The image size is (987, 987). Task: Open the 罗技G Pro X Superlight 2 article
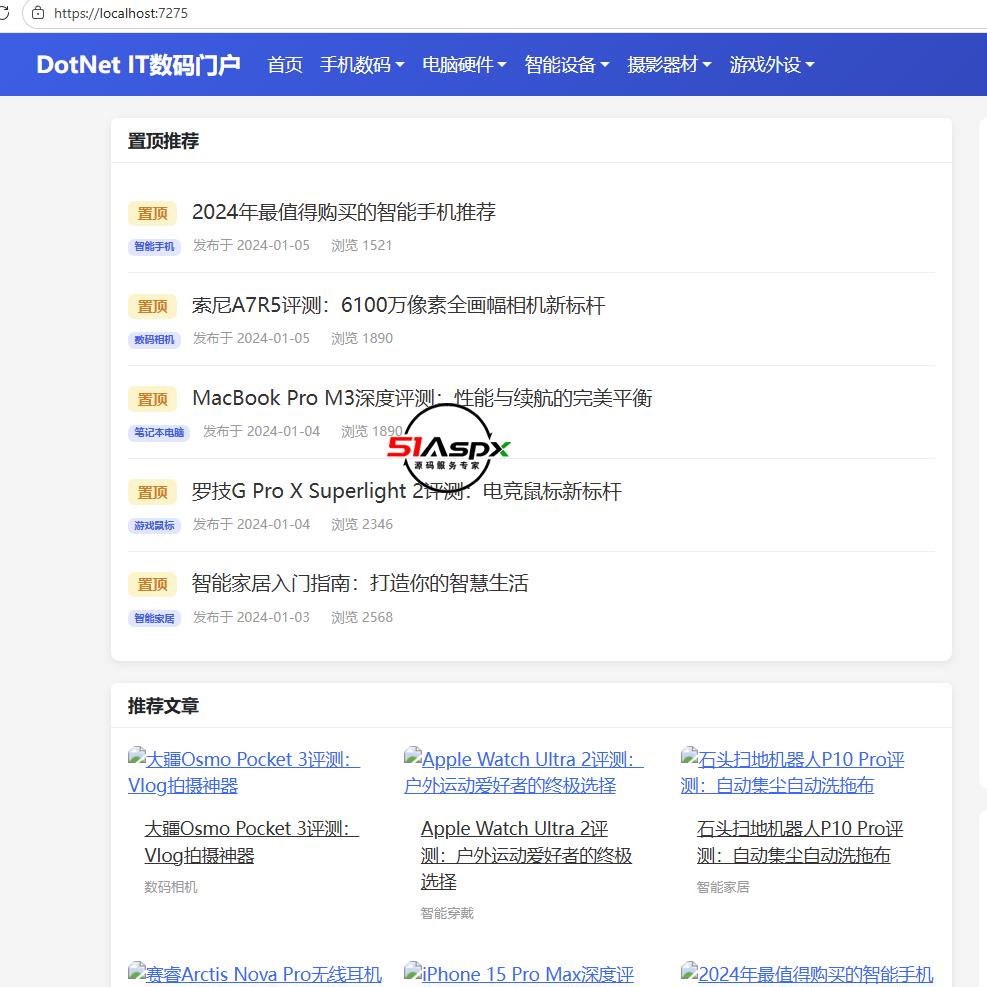pyautogui.click(x=407, y=491)
